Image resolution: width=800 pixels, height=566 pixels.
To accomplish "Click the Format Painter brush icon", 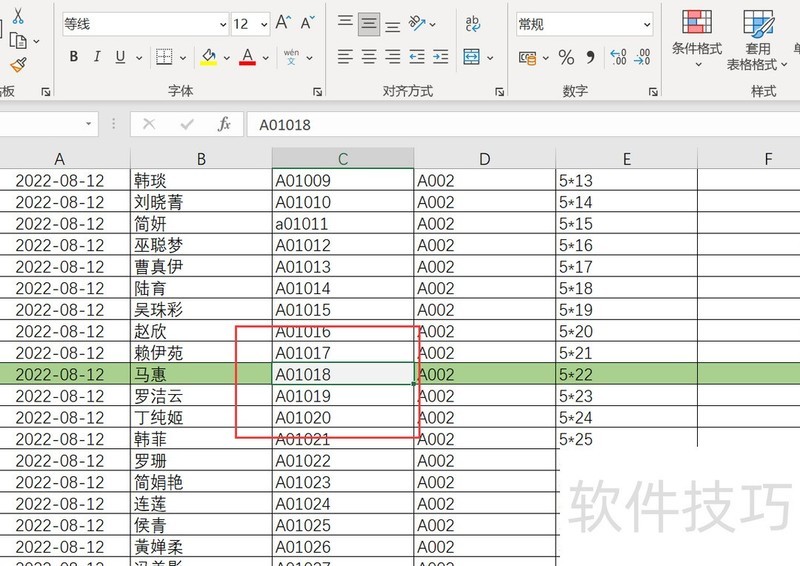I will [18, 65].
